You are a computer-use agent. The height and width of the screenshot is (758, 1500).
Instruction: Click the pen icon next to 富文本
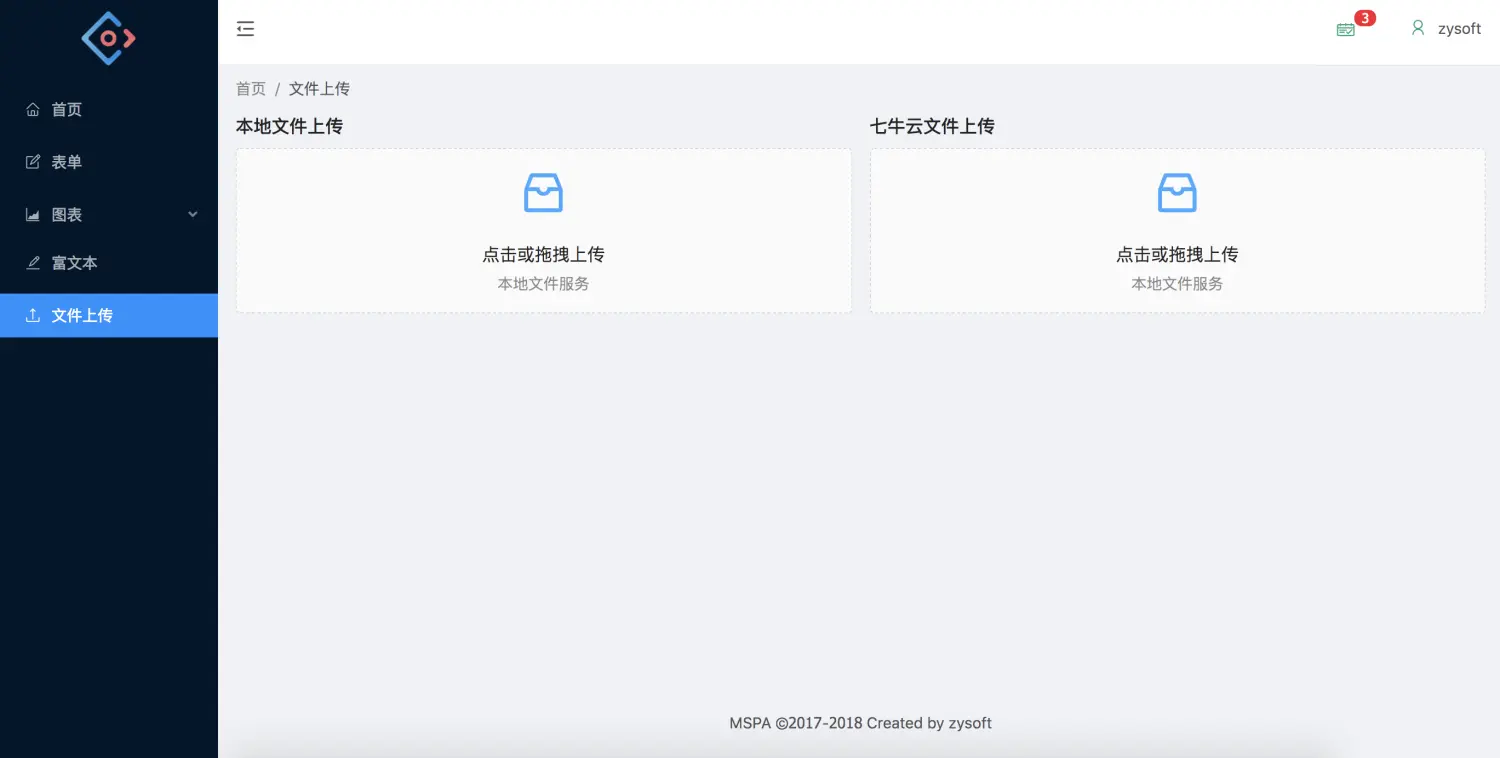click(x=33, y=263)
